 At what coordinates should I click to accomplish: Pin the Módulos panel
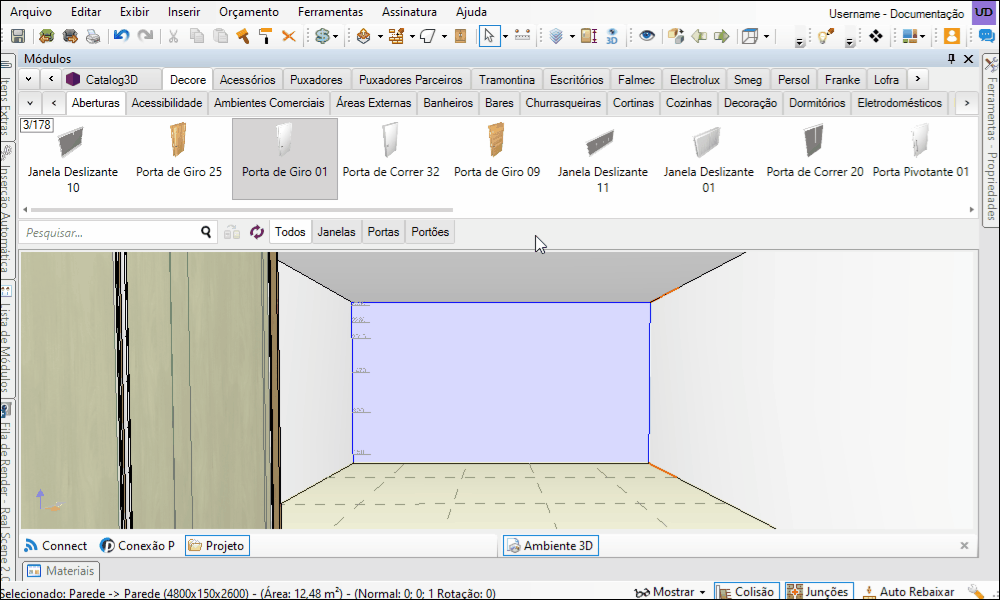point(952,59)
